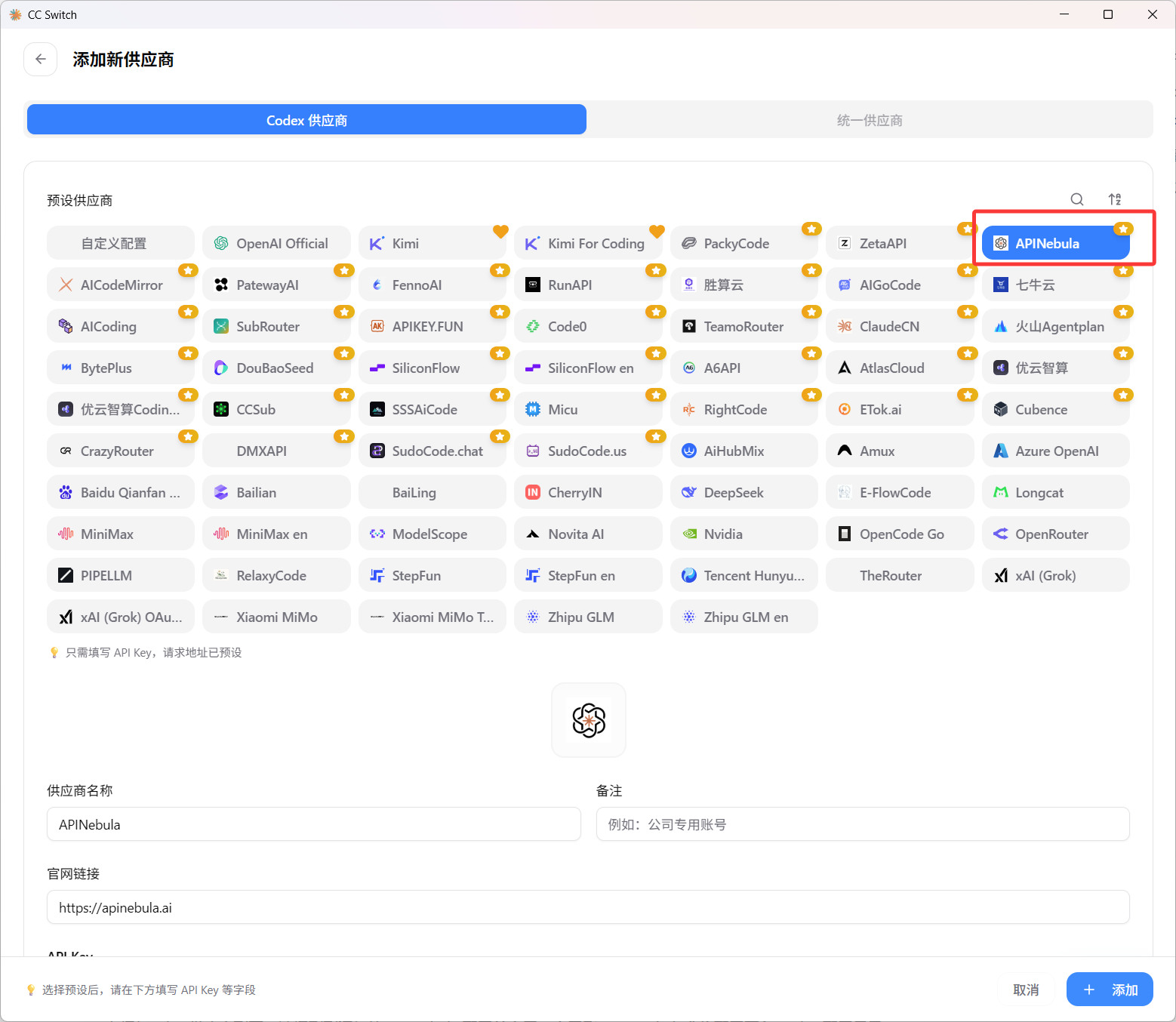The width and height of the screenshot is (1176, 1022).
Task: Select the APINebula preset
Action: pyautogui.click(x=1056, y=243)
